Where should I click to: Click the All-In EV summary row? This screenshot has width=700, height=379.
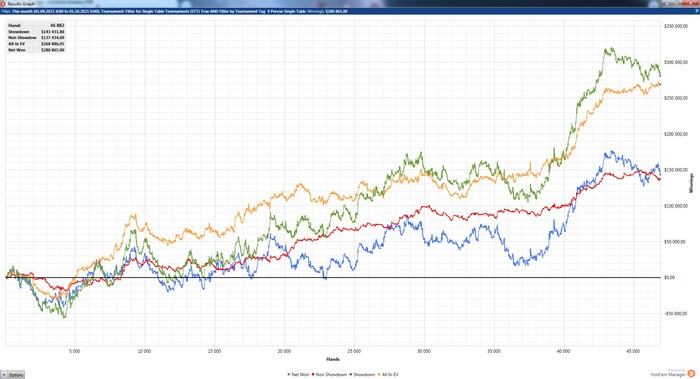click(x=36, y=44)
